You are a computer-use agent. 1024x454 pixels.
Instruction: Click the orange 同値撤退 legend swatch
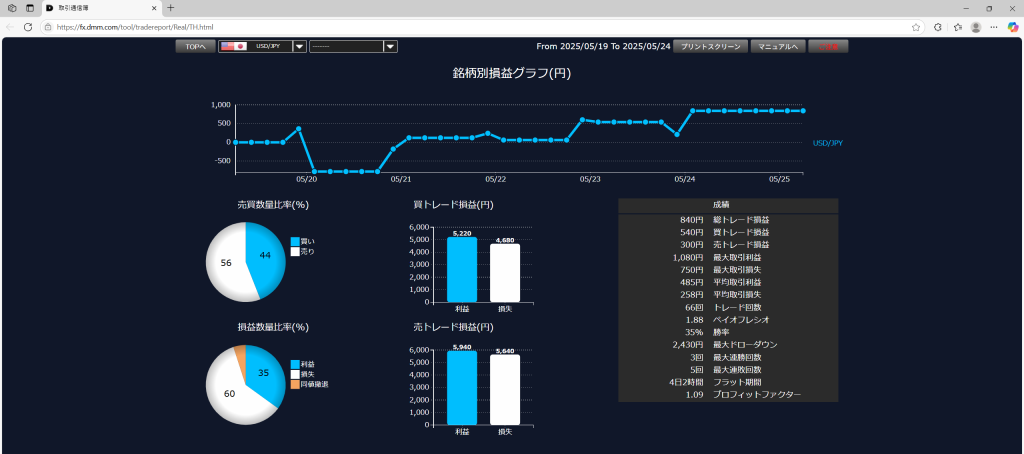pyautogui.click(x=295, y=384)
